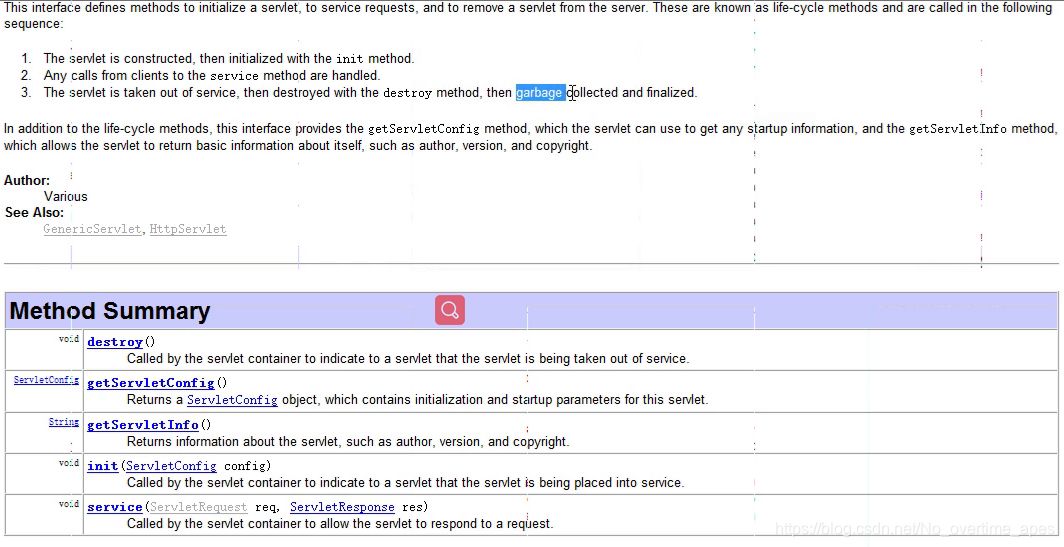Click the getServletConfig code word in paragraph
The height and width of the screenshot is (547, 1064).
pyautogui.click(x=423, y=129)
